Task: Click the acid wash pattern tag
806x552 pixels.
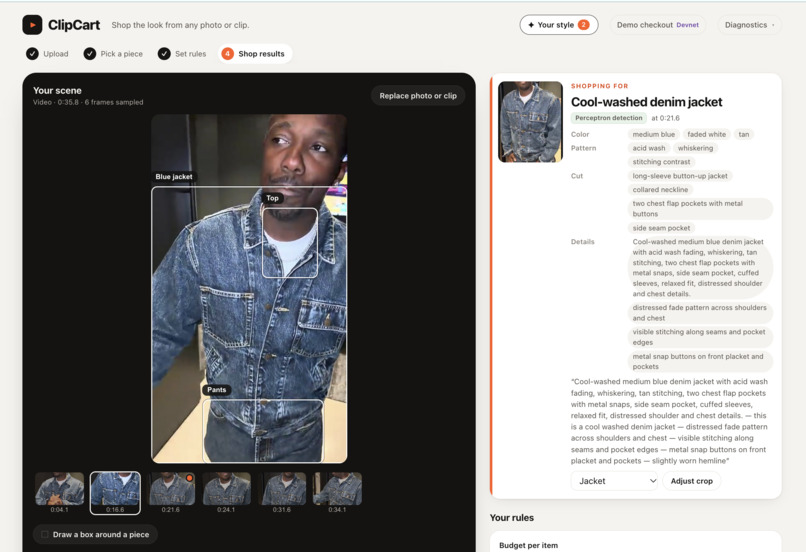Action: 649,148
